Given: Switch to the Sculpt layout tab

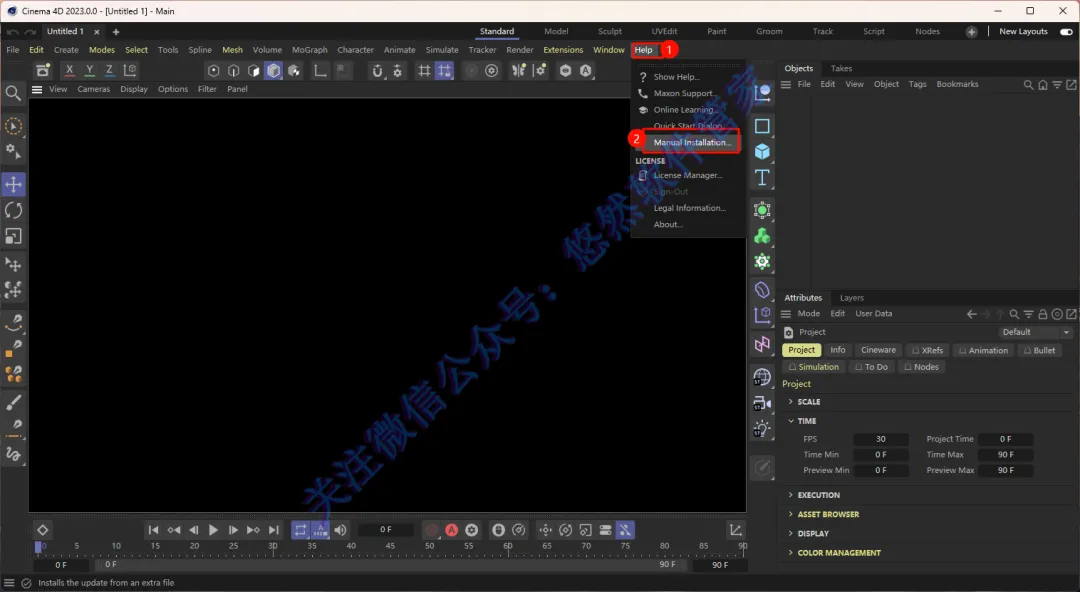Looking at the screenshot, I should tap(610, 32).
